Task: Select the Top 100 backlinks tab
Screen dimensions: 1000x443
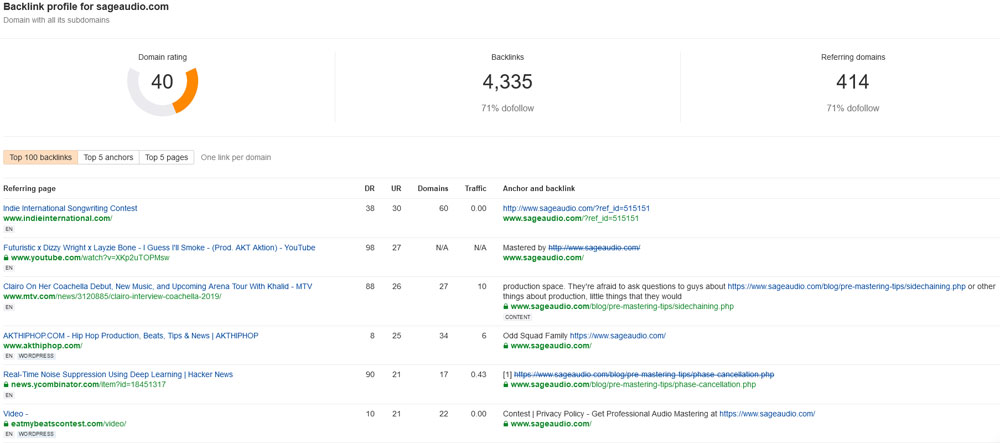Action: tap(41, 157)
